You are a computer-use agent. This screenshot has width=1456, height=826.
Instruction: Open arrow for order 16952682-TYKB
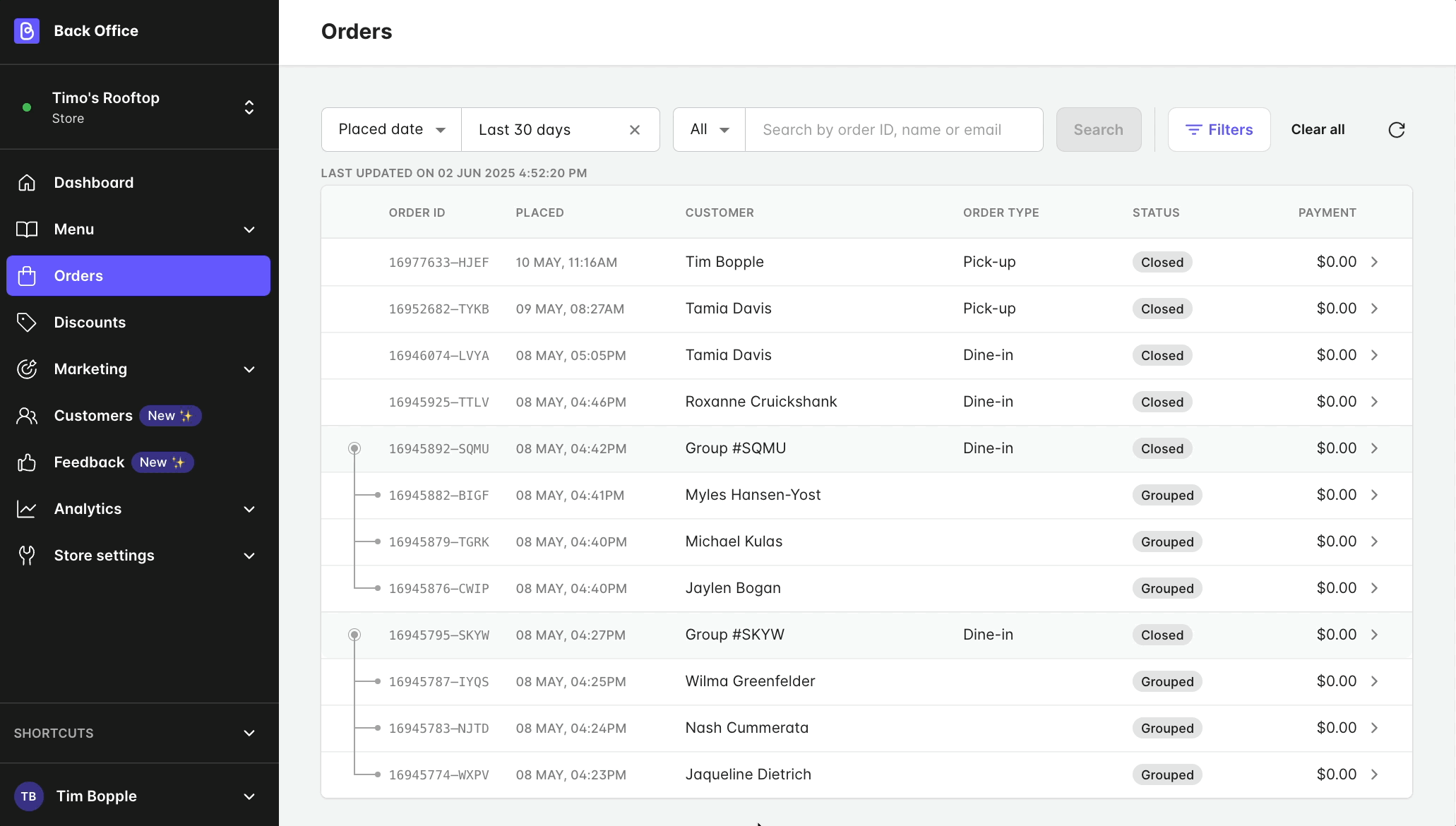click(1375, 309)
